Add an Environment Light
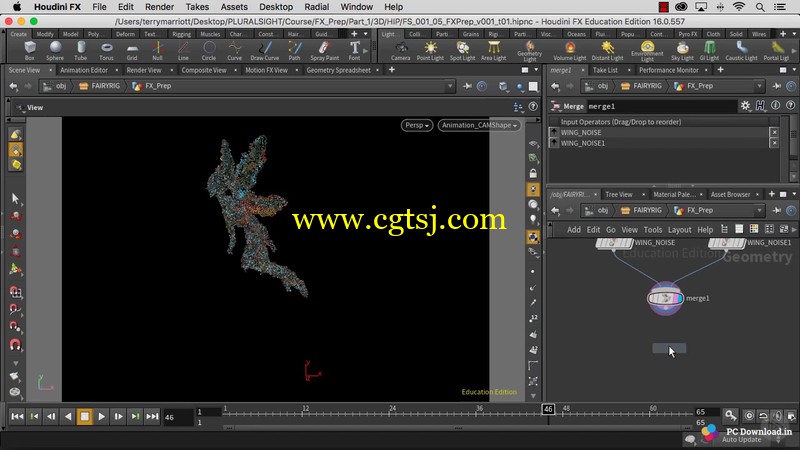Image resolution: width=800 pixels, height=450 pixels. coord(647,52)
